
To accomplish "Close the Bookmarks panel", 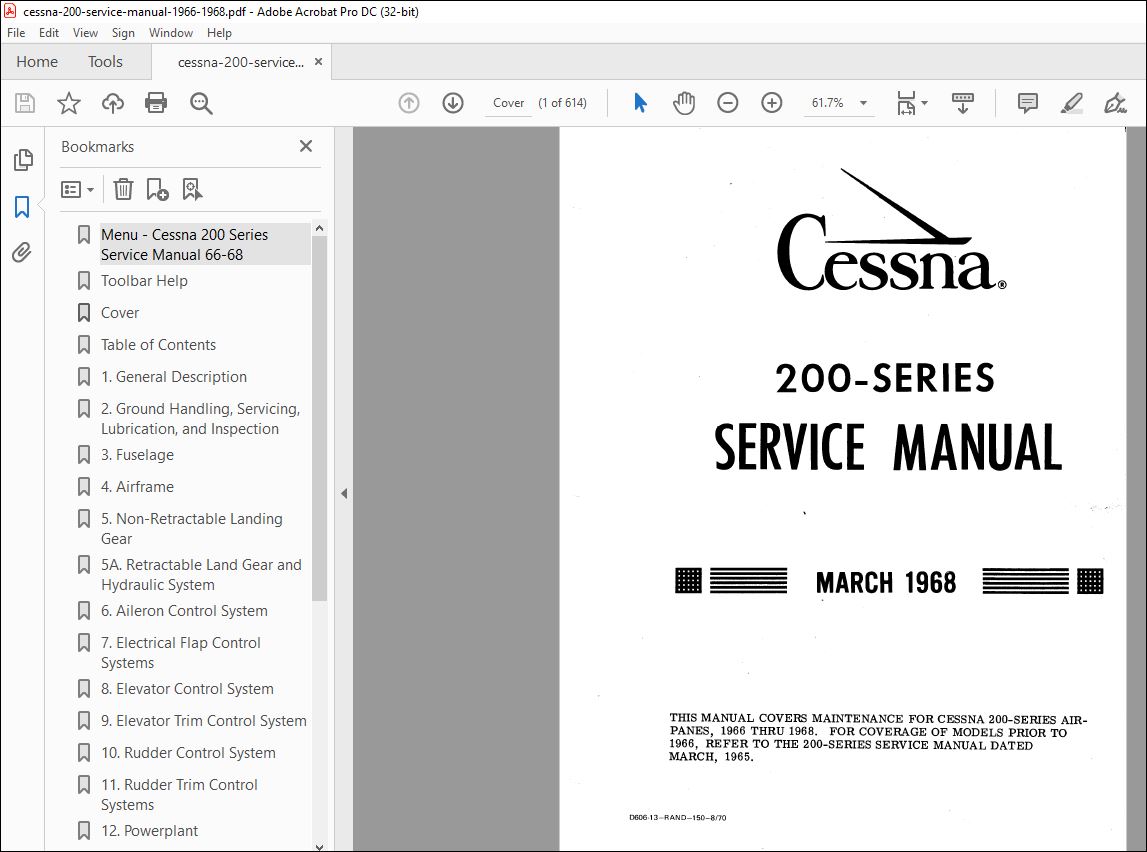I will (x=306, y=146).
